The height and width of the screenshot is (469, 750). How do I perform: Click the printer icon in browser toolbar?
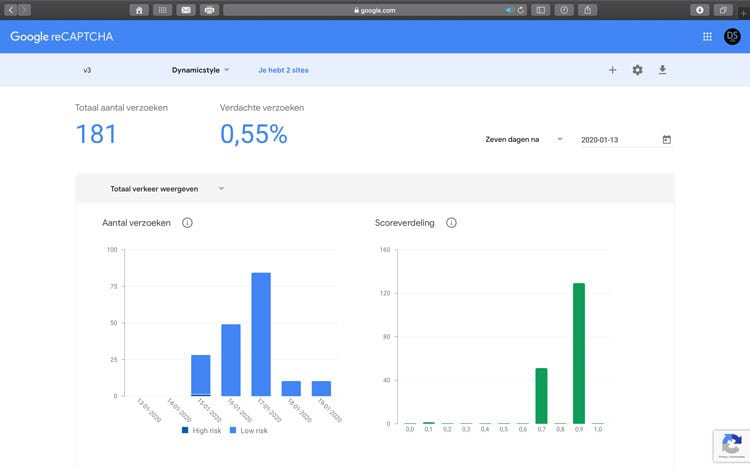(x=210, y=10)
